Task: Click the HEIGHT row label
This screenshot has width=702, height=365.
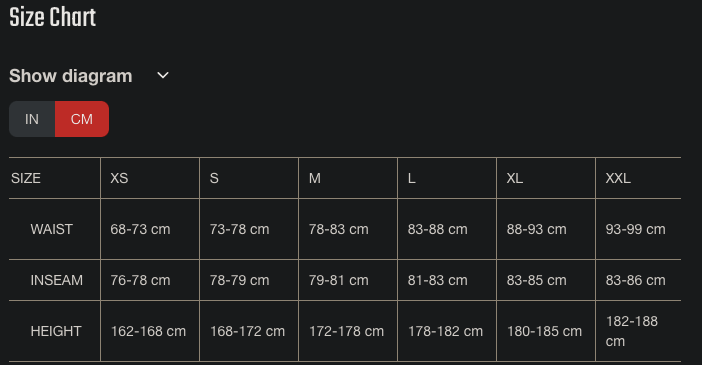Action: click(56, 331)
